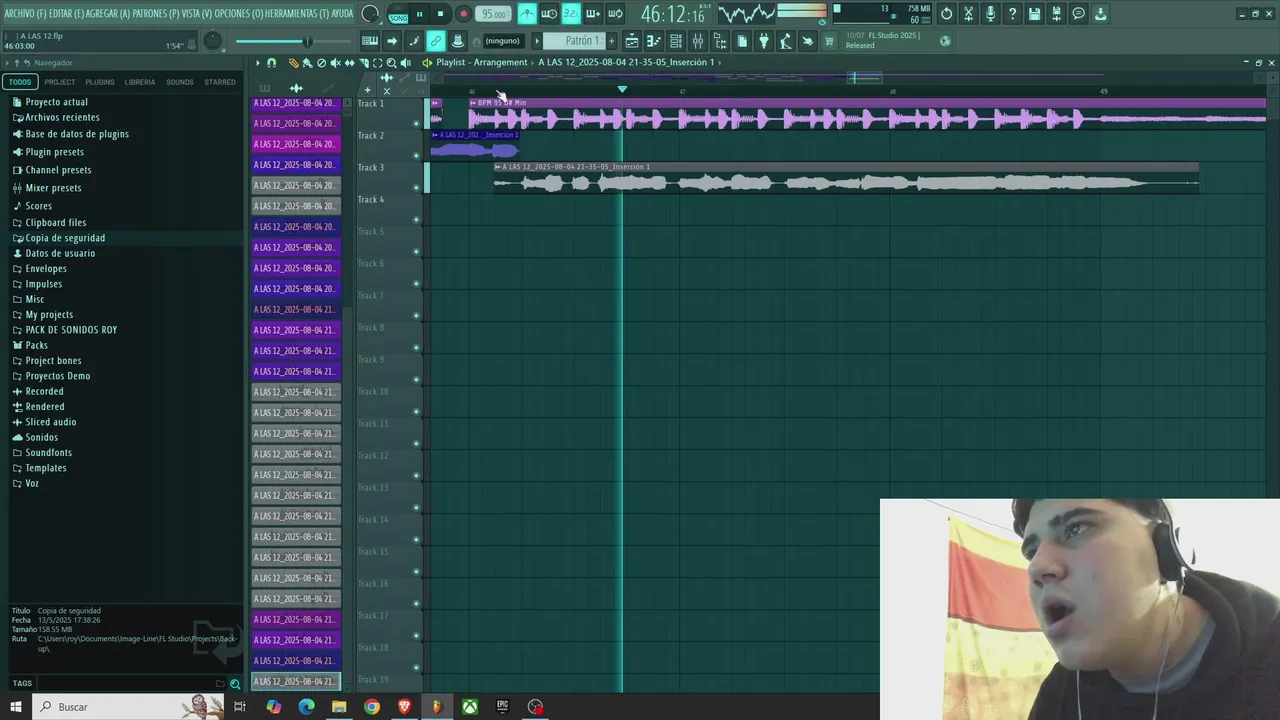The image size is (1280, 720).
Task: Mute Track 1 with its green dot
Action: coord(416,124)
